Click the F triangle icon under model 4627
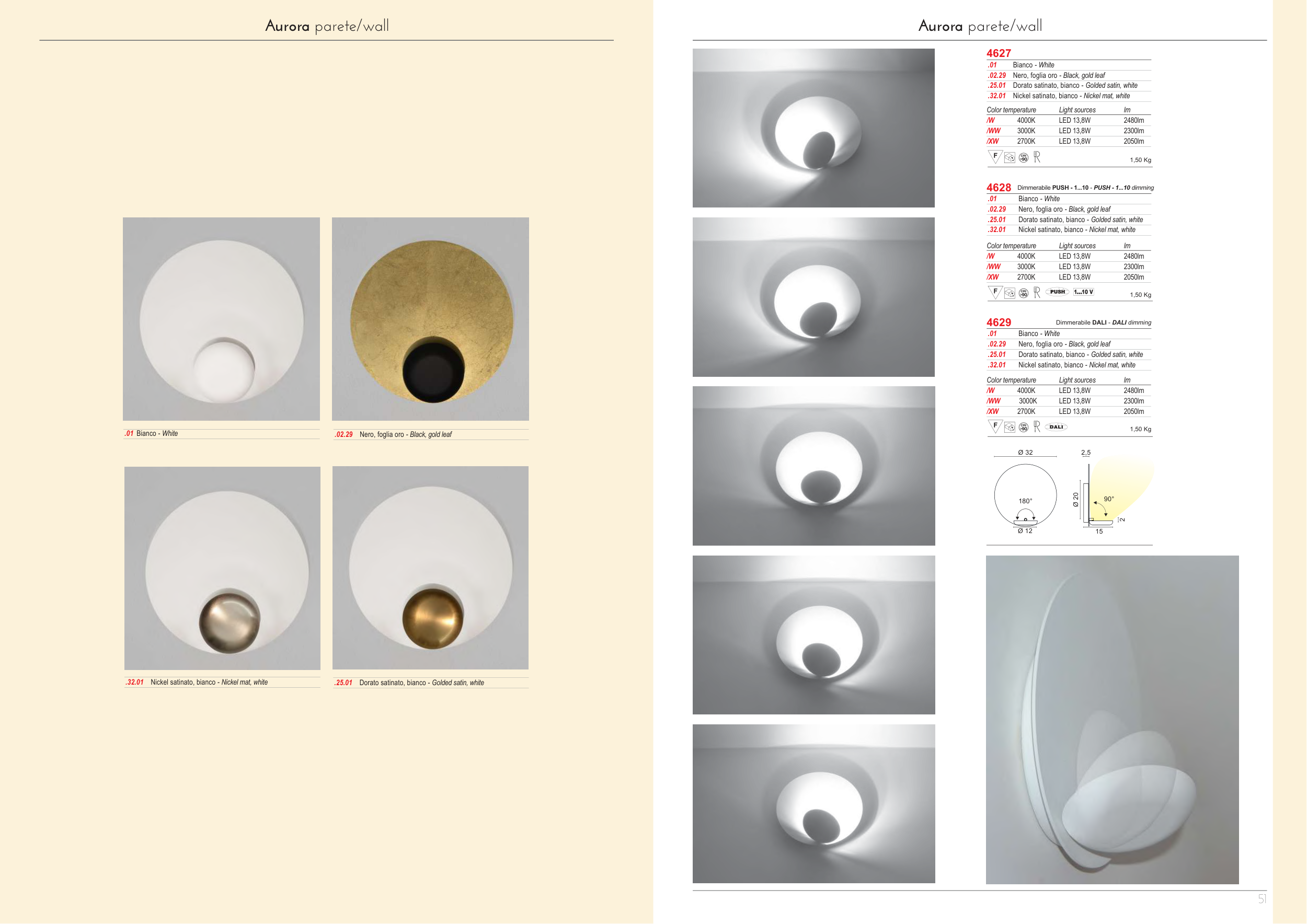This screenshot has width=1307, height=924. point(995,156)
